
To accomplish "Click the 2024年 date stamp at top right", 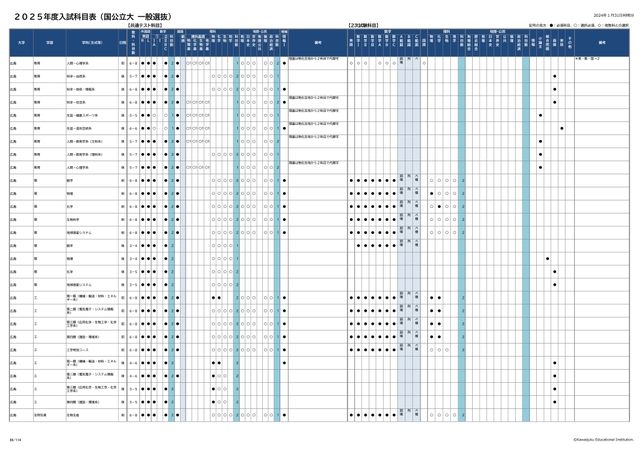I will [614, 15].
